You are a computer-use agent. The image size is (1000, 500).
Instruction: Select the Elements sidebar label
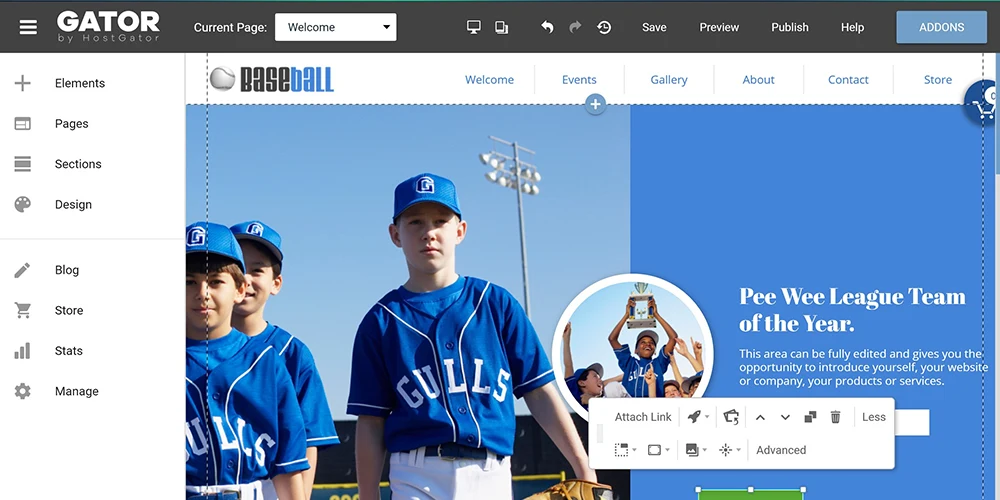[80, 83]
